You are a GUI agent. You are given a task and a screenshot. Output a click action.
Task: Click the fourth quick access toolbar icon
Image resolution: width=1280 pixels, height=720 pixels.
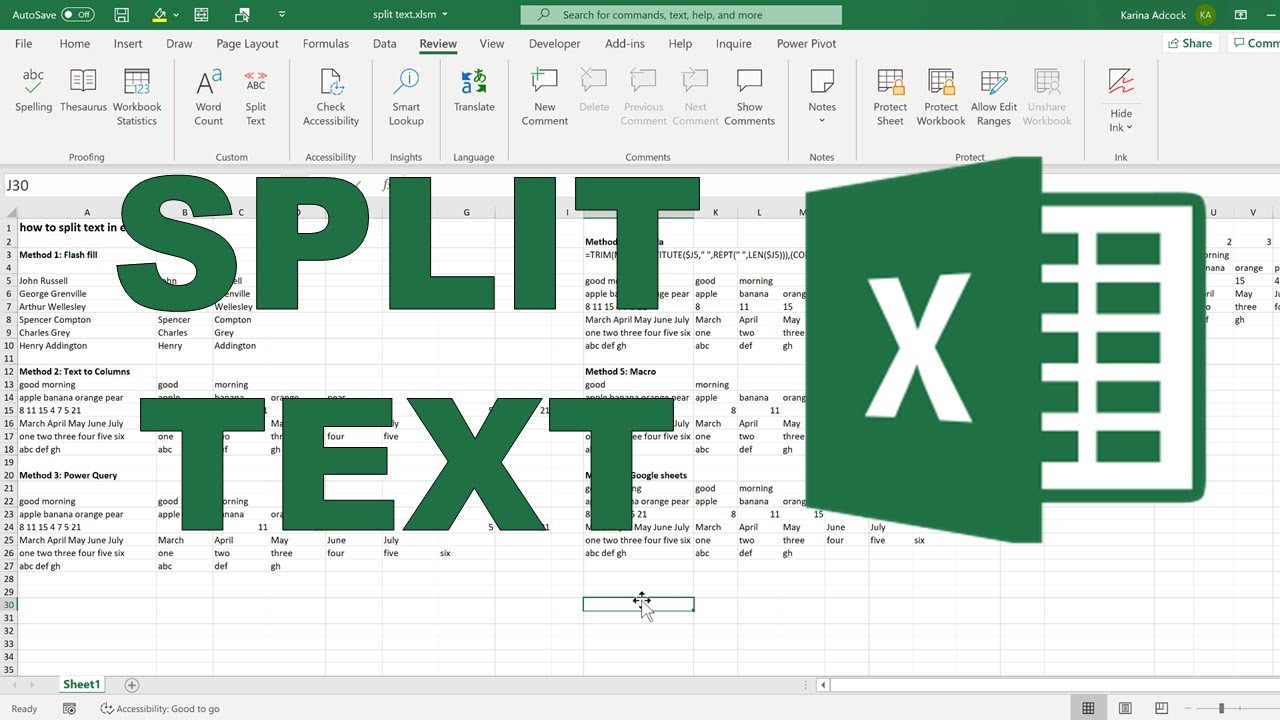click(x=201, y=15)
